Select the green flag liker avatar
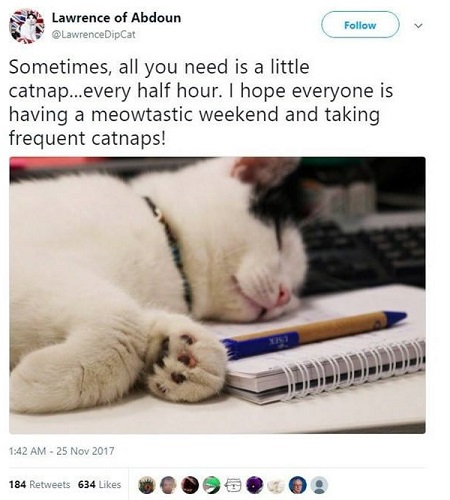This screenshot has width=450, height=500. pyautogui.click(x=212, y=485)
